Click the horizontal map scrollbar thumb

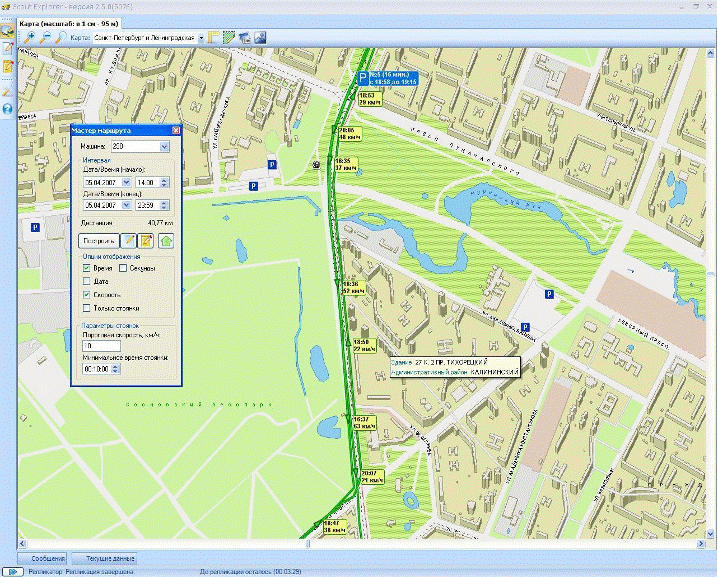click(x=308, y=544)
